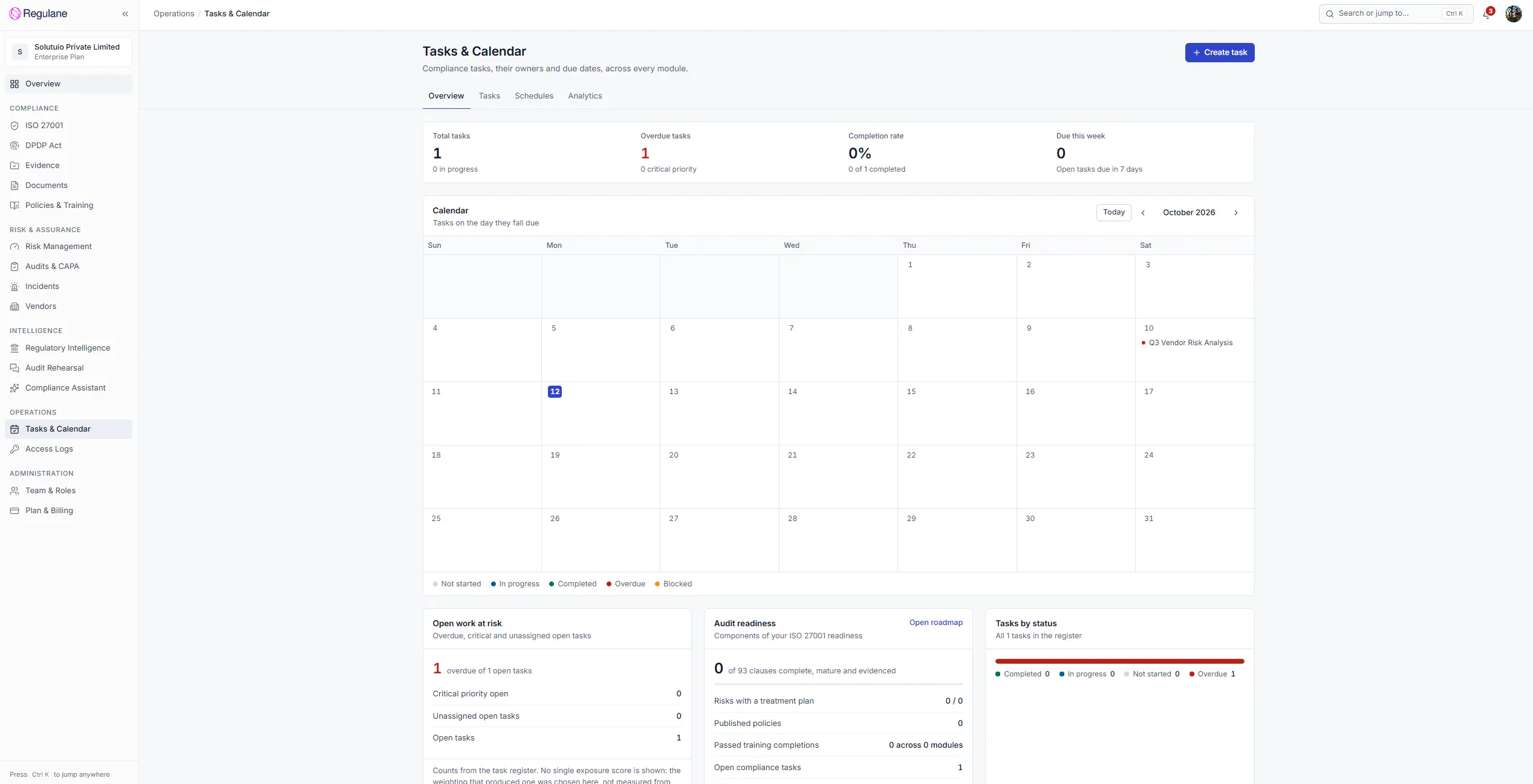Click the Access Logs key icon
The image size is (1533, 784).
(15, 449)
